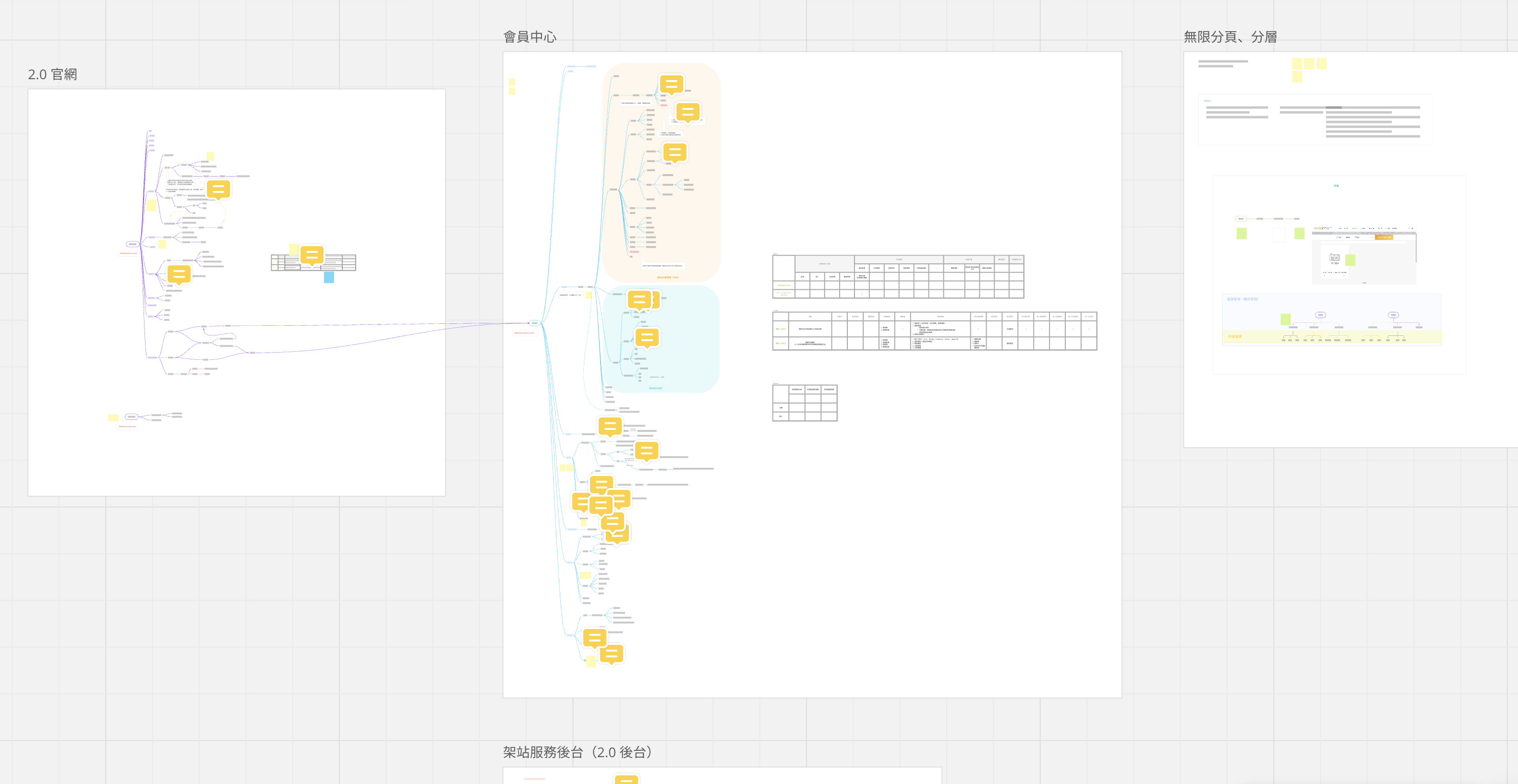Open the topmost comment in the orange CMS region
Viewport: 1518px width, 784px height.
click(671, 83)
